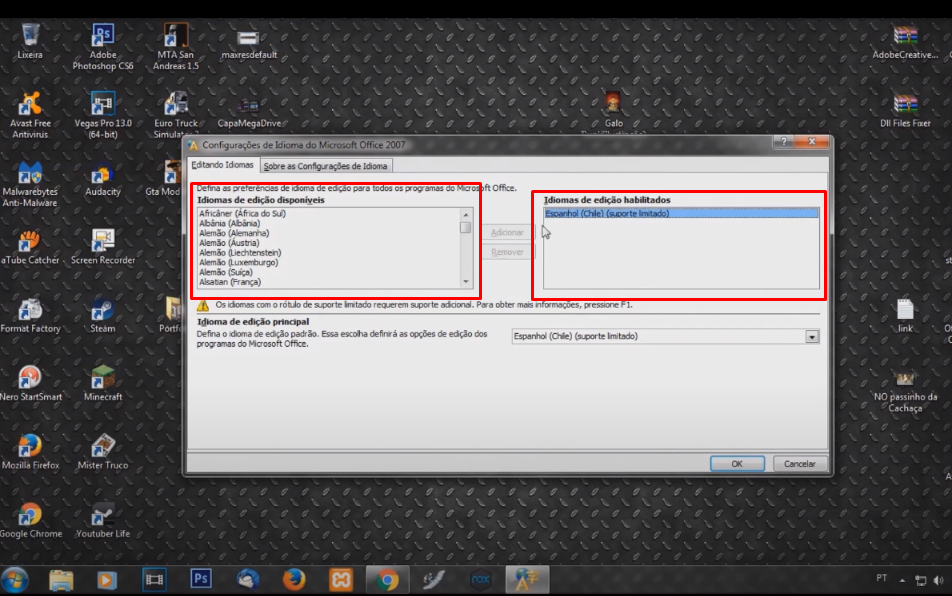This screenshot has height=596, width=952.
Task: Open Mister Truco desktop shortcut
Action: tap(103, 453)
